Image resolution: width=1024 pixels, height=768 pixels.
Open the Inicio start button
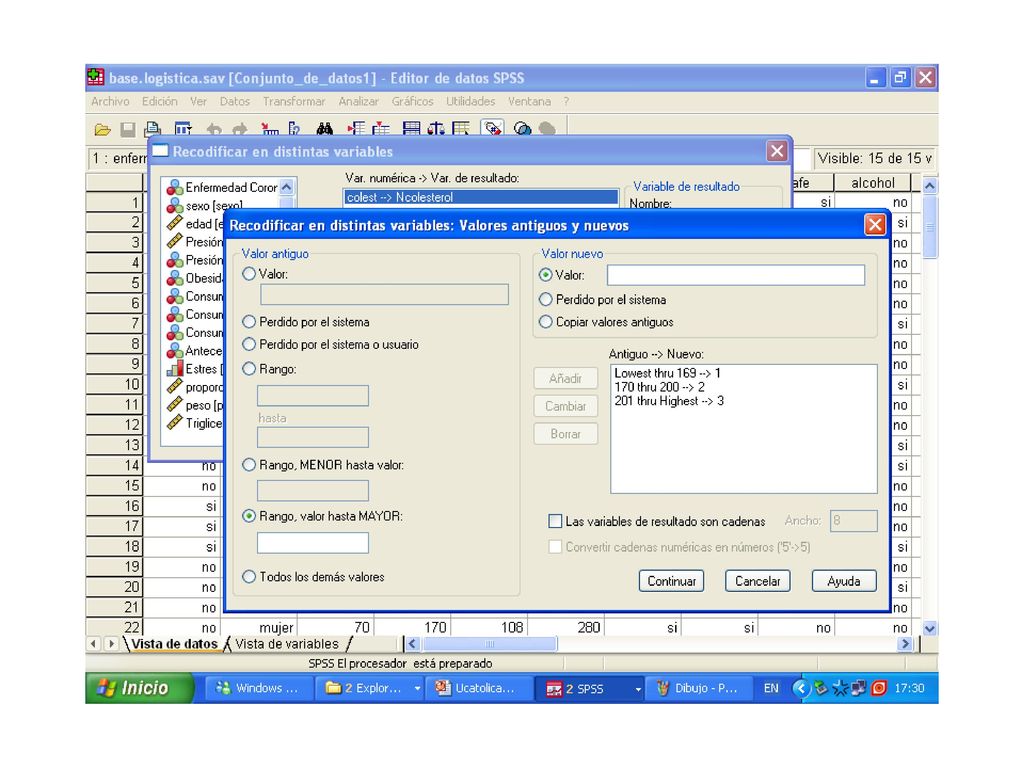click(139, 688)
